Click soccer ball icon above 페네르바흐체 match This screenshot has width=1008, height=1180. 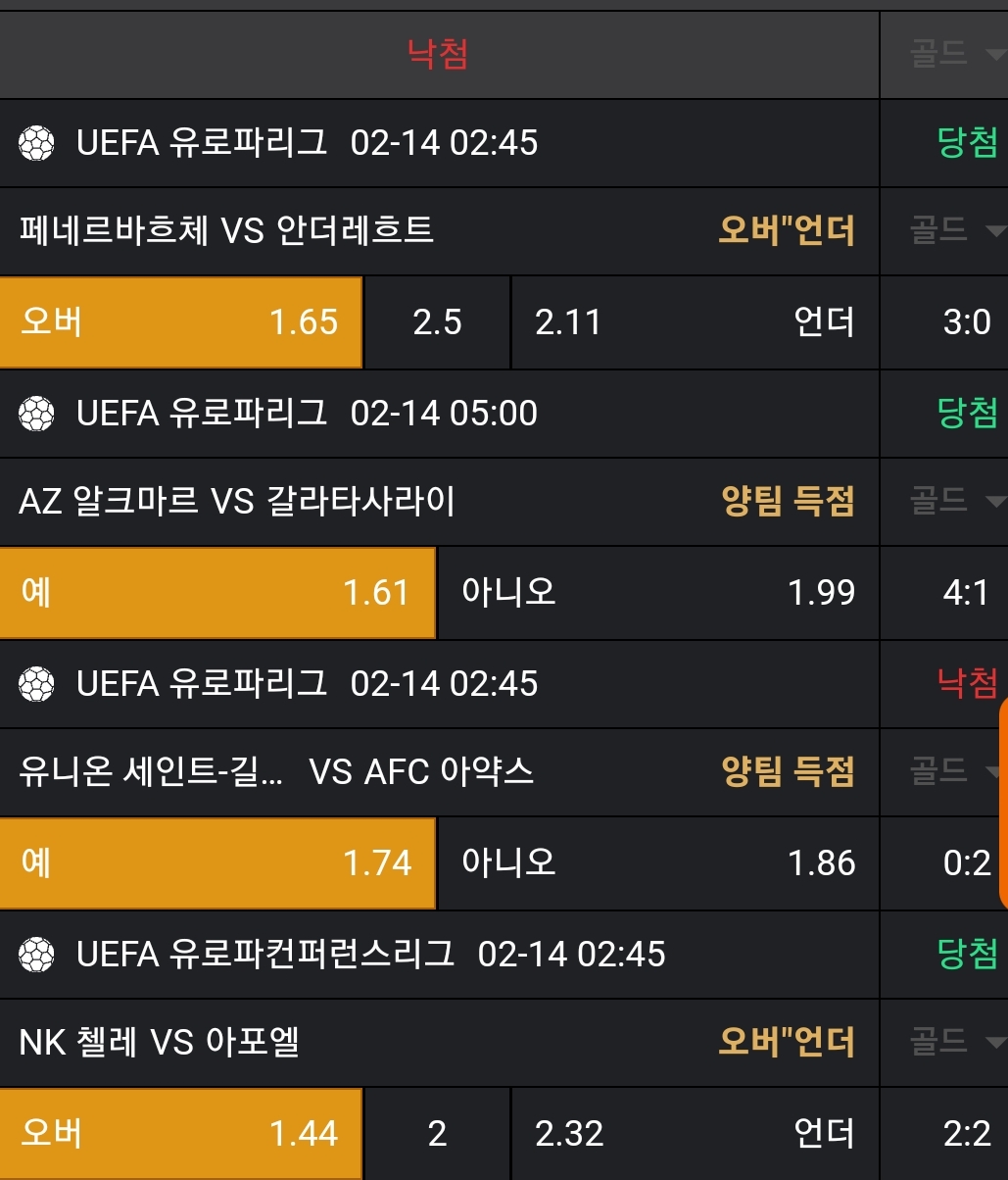tap(37, 143)
